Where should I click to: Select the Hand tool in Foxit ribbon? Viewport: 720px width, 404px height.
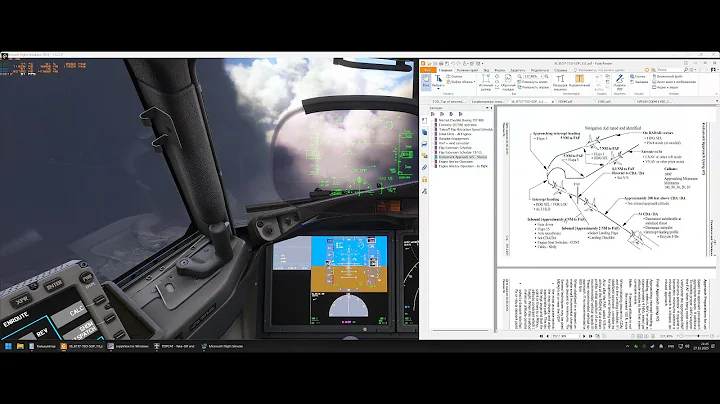(426, 83)
